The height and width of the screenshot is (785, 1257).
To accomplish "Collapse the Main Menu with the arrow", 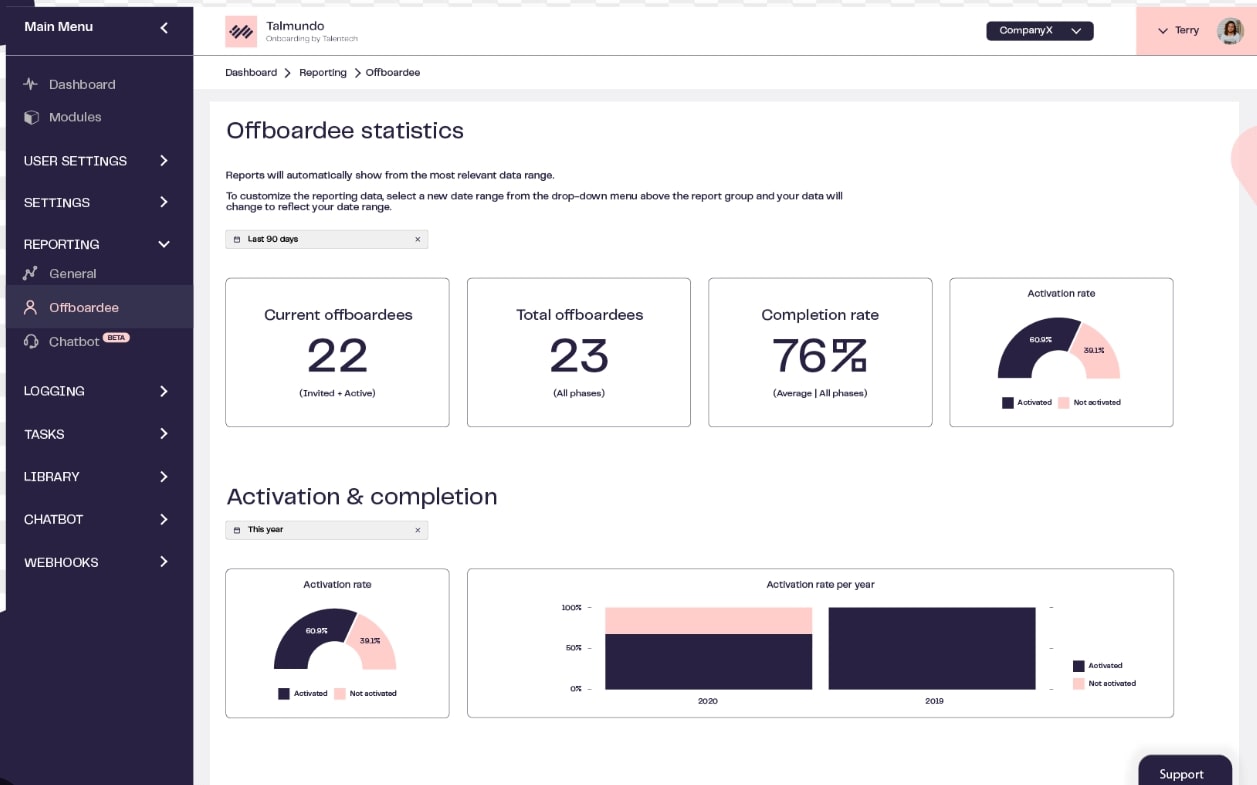I will tap(164, 28).
